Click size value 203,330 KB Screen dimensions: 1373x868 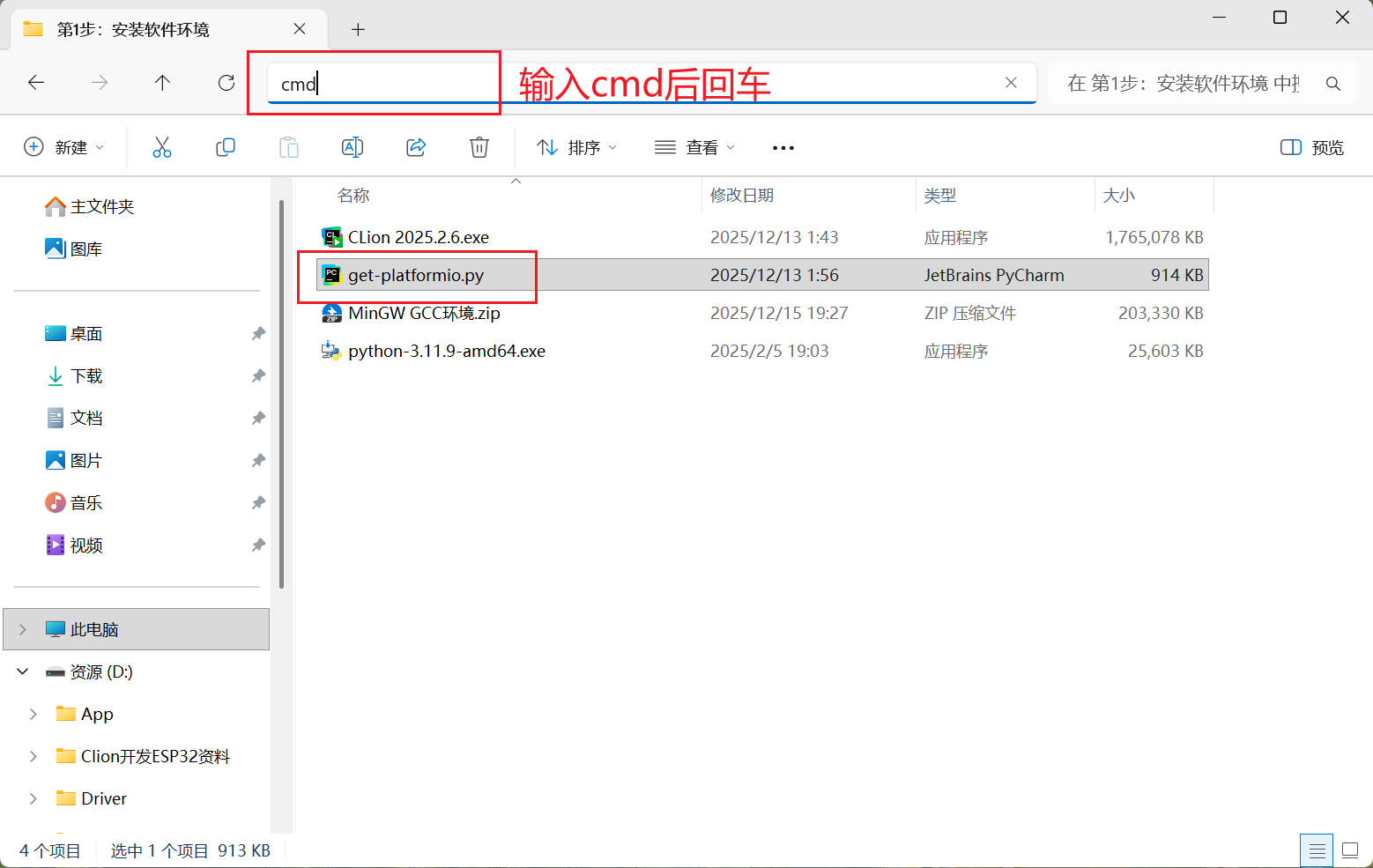(1161, 313)
